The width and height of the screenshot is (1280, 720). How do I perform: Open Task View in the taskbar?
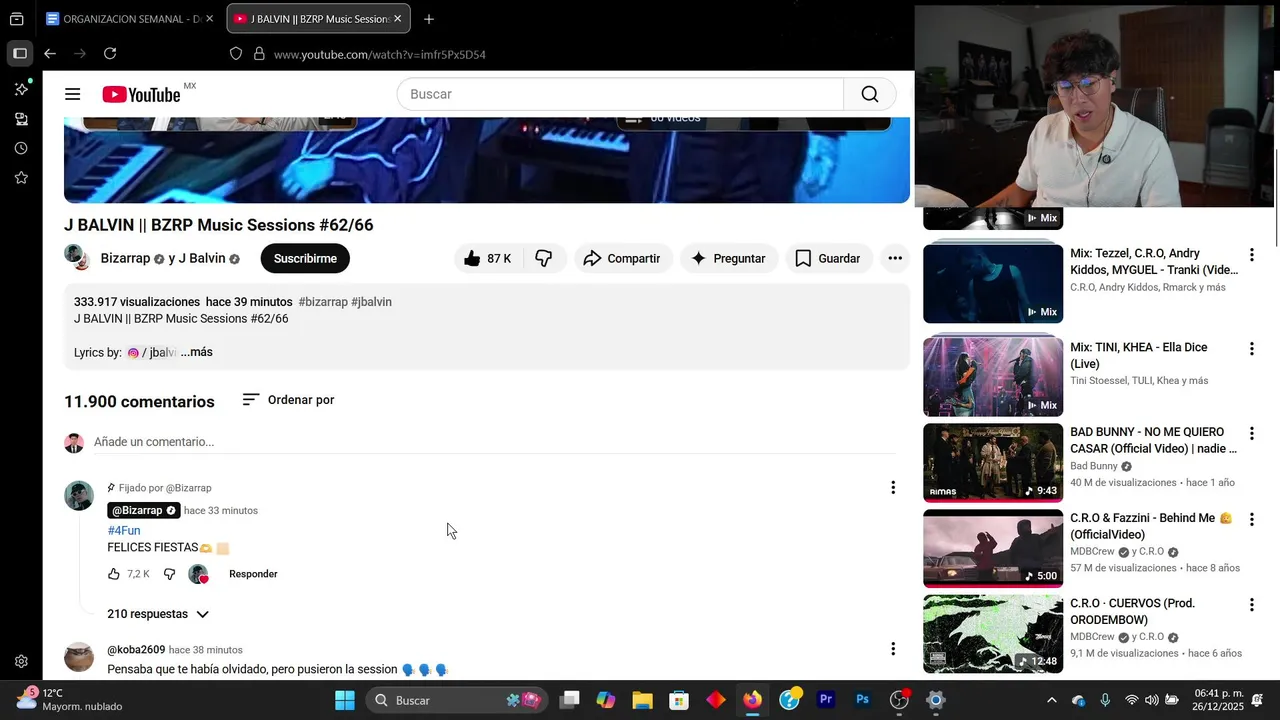(x=569, y=700)
